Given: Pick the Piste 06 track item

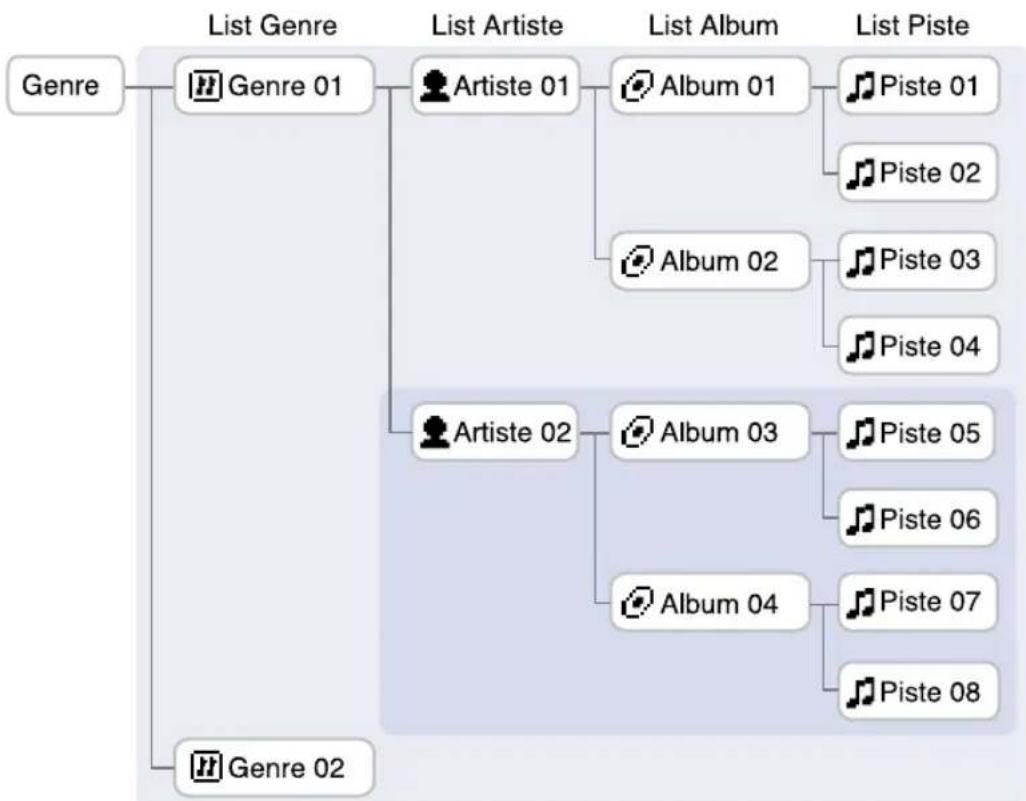Looking at the screenshot, I should click(918, 520).
